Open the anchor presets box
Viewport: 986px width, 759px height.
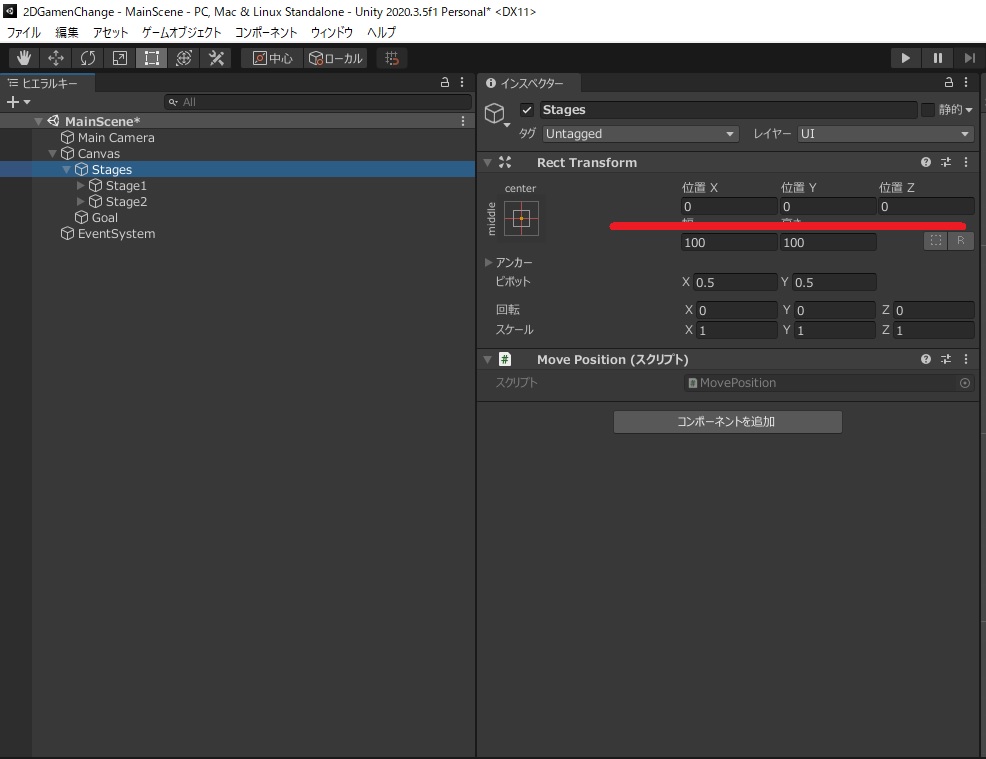tap(521, 218)
